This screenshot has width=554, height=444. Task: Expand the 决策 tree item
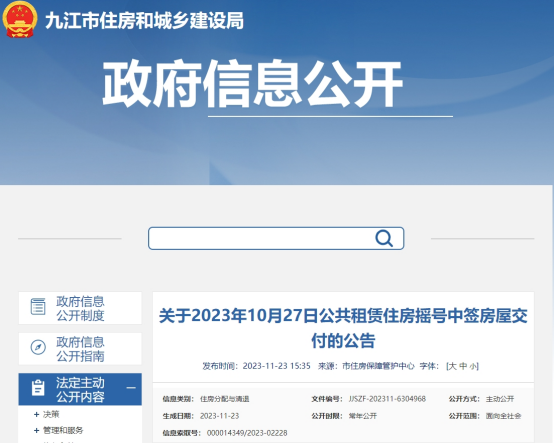(x=51, y=414)
